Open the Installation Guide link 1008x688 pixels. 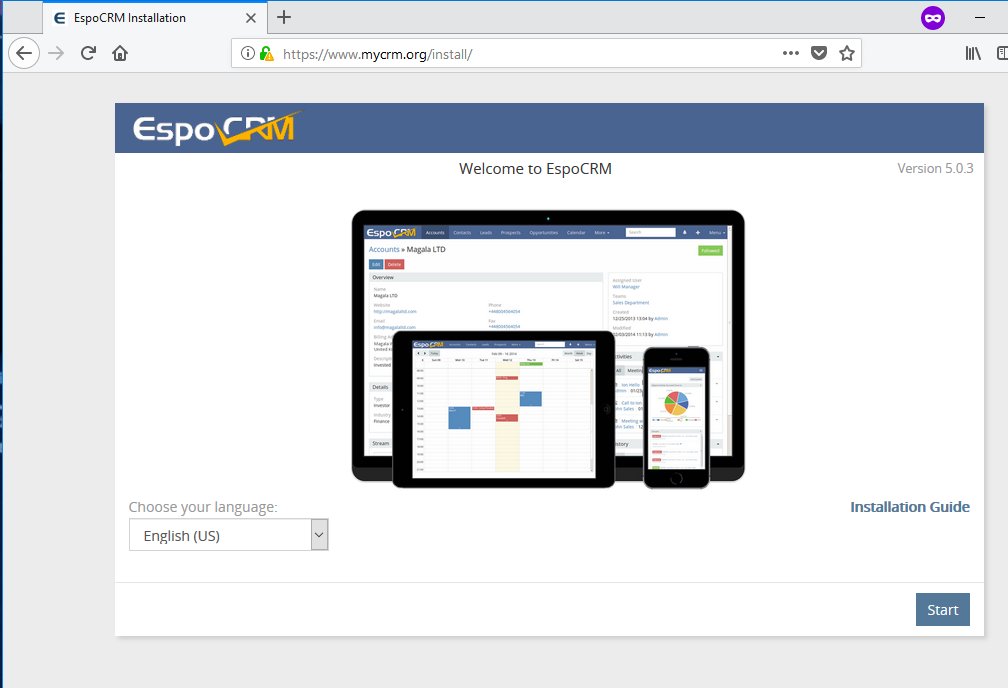(x=910, y=507)
